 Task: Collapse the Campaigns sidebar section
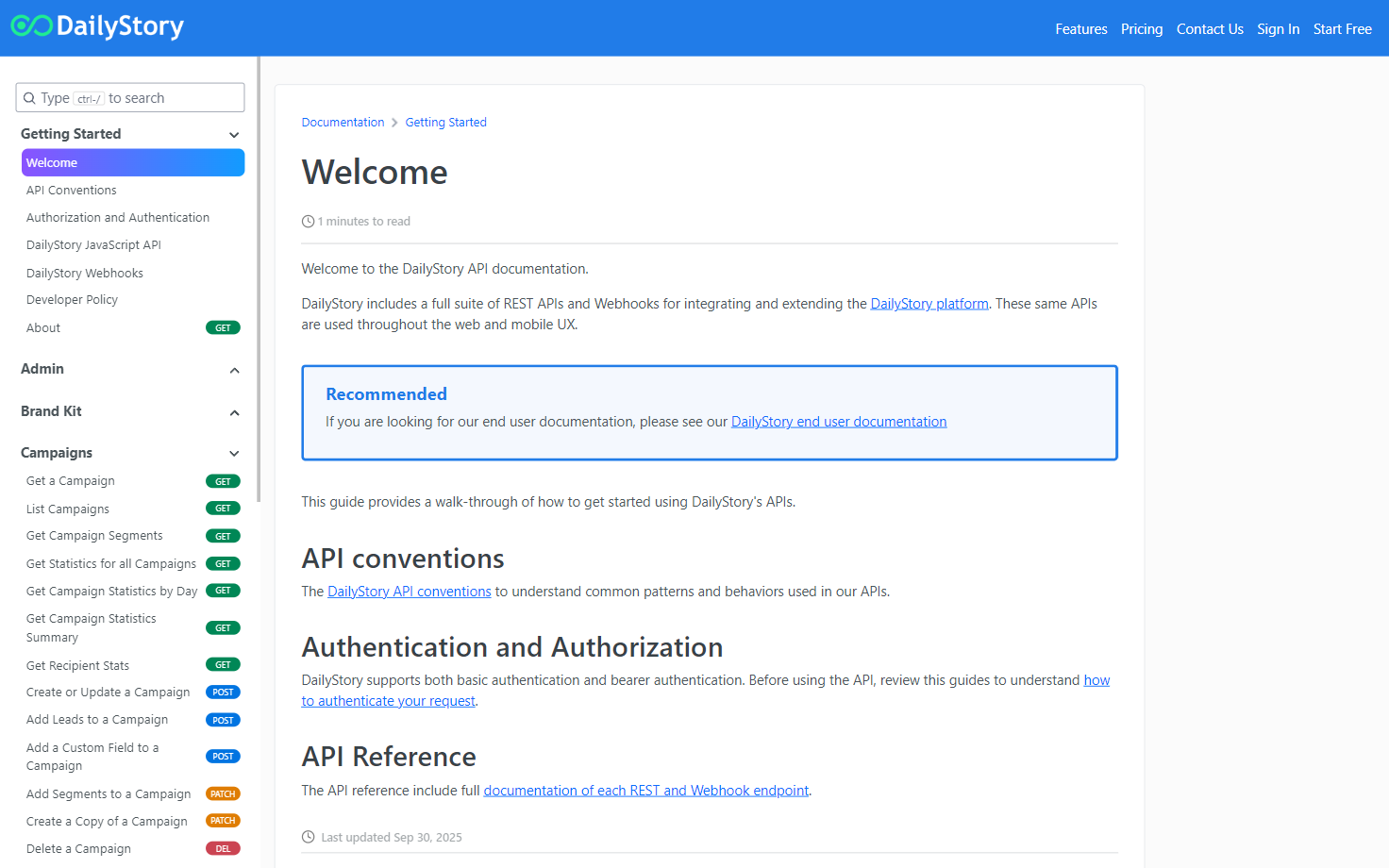click(234, 454)
